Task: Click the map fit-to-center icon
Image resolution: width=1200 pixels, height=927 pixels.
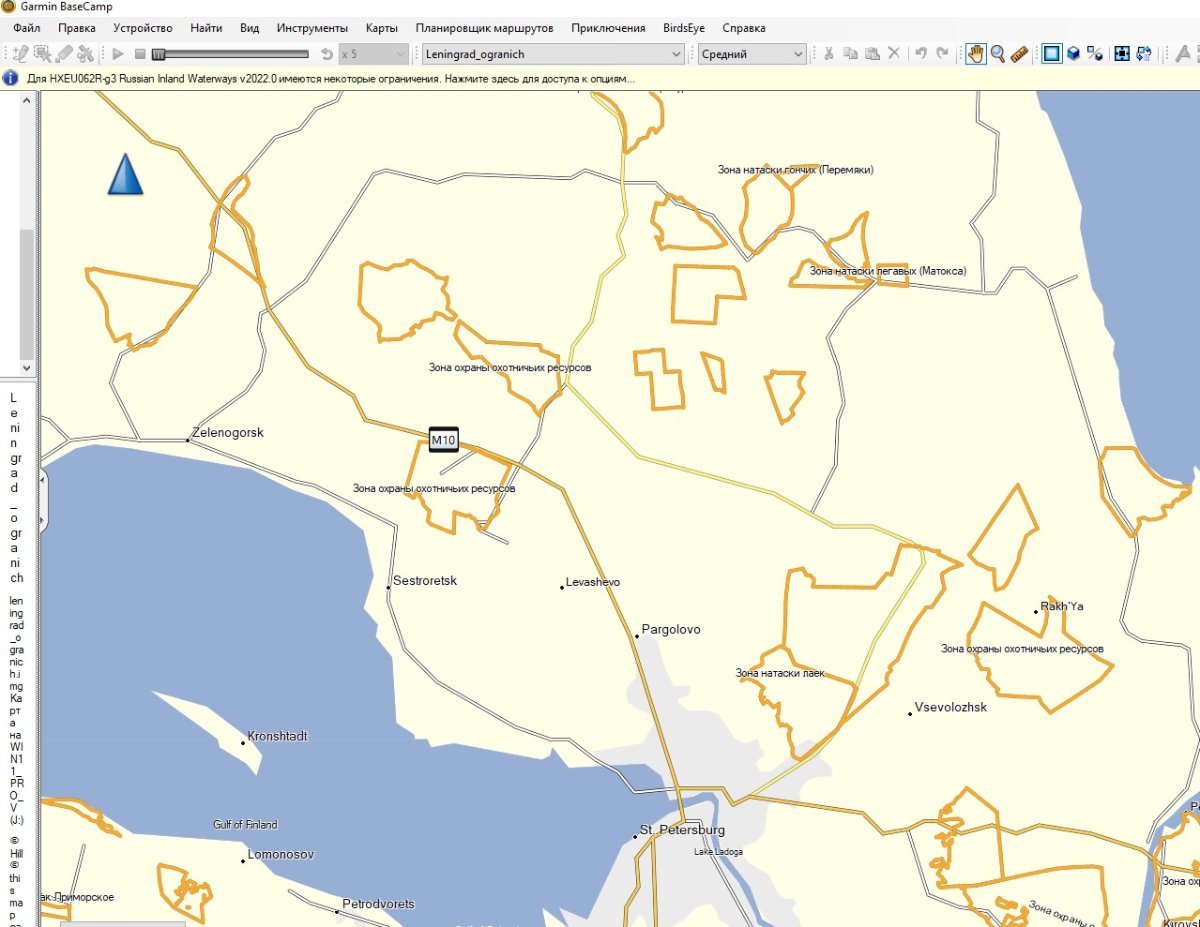Action: click(x=1122, y=54)
